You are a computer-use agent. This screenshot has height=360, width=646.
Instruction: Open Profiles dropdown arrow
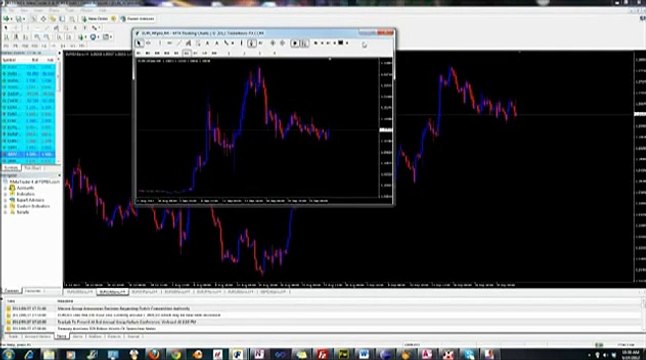(x=24, y=19)
